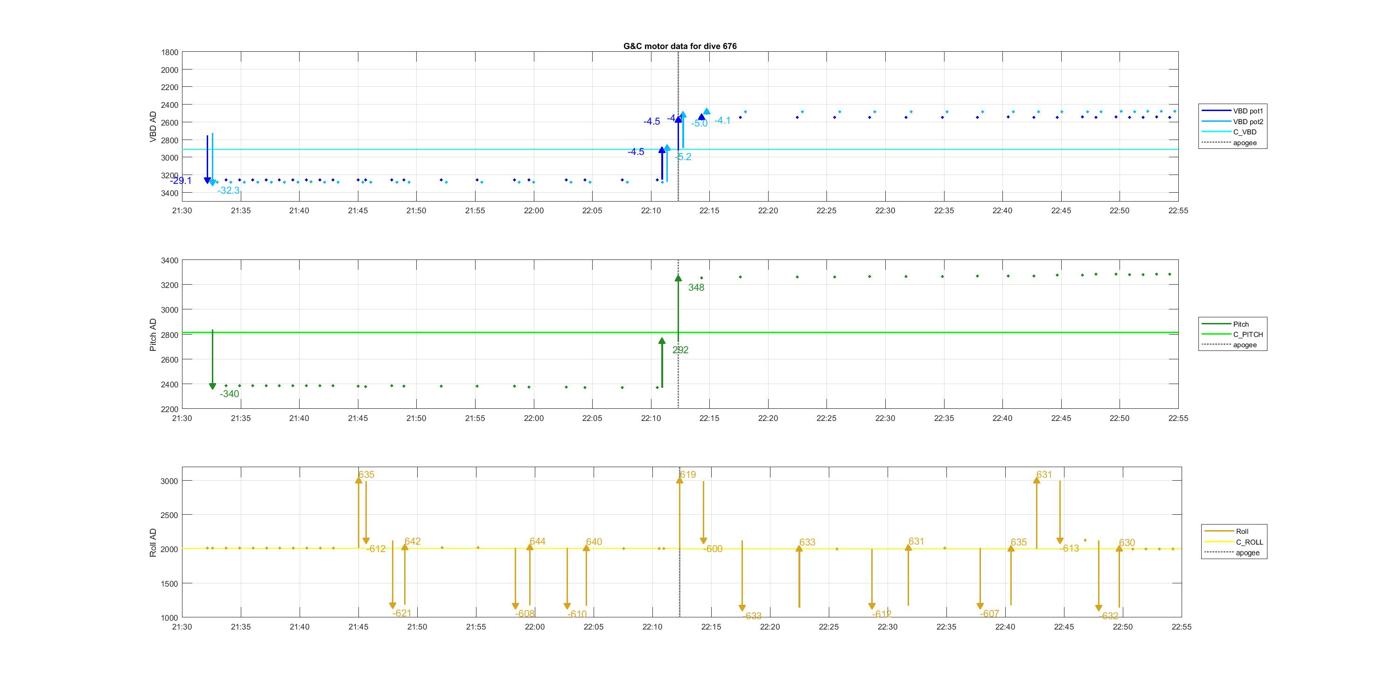Click the '348' pitch annotation

point(696,288)
